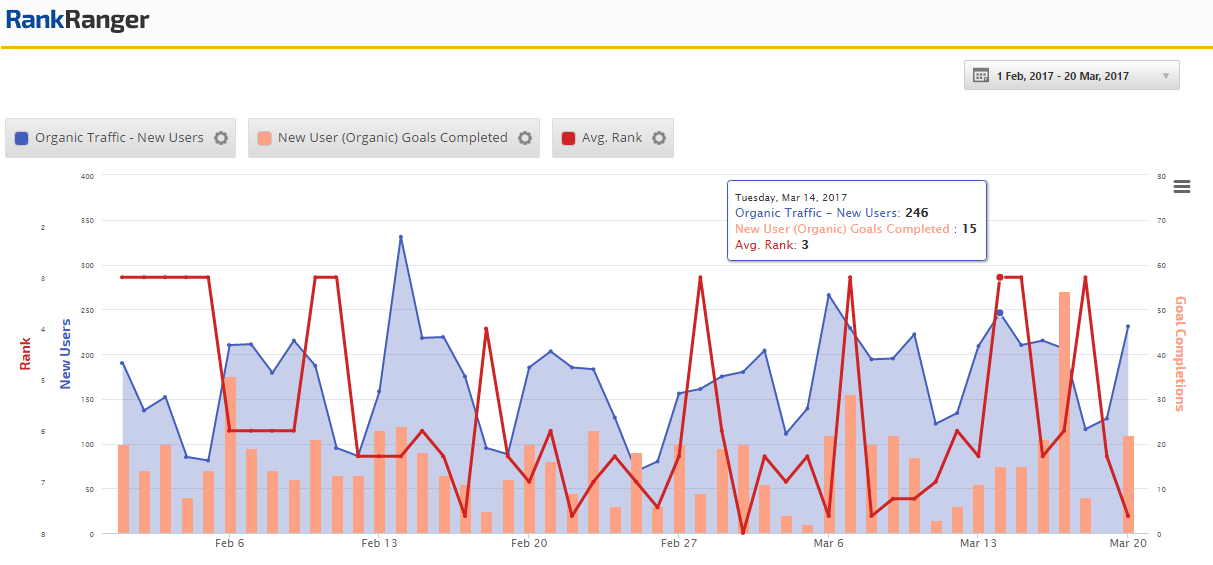1213x565 pixels.
Task: Click the highlighted Mar 14 blue data point
Action: (x=999, y=313)
